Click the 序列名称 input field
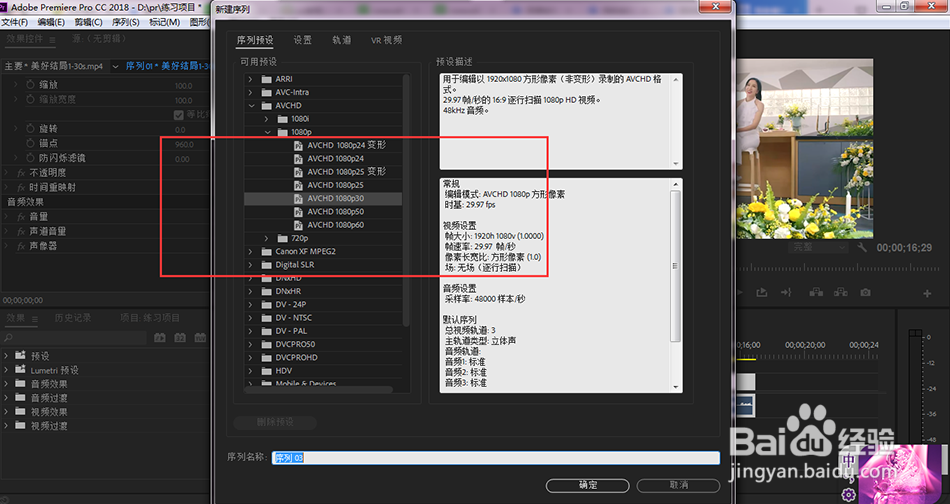This screenshot has height=504, width=950. (x=496, y=458)
